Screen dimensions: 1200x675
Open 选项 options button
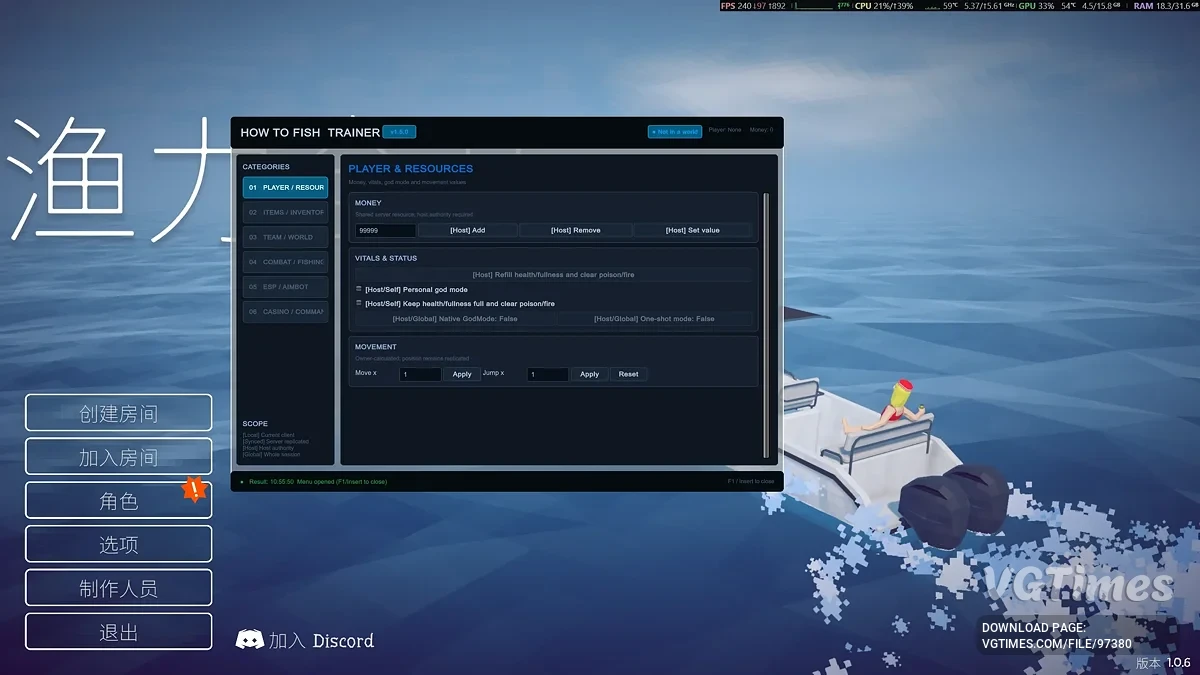coord(119,545)
